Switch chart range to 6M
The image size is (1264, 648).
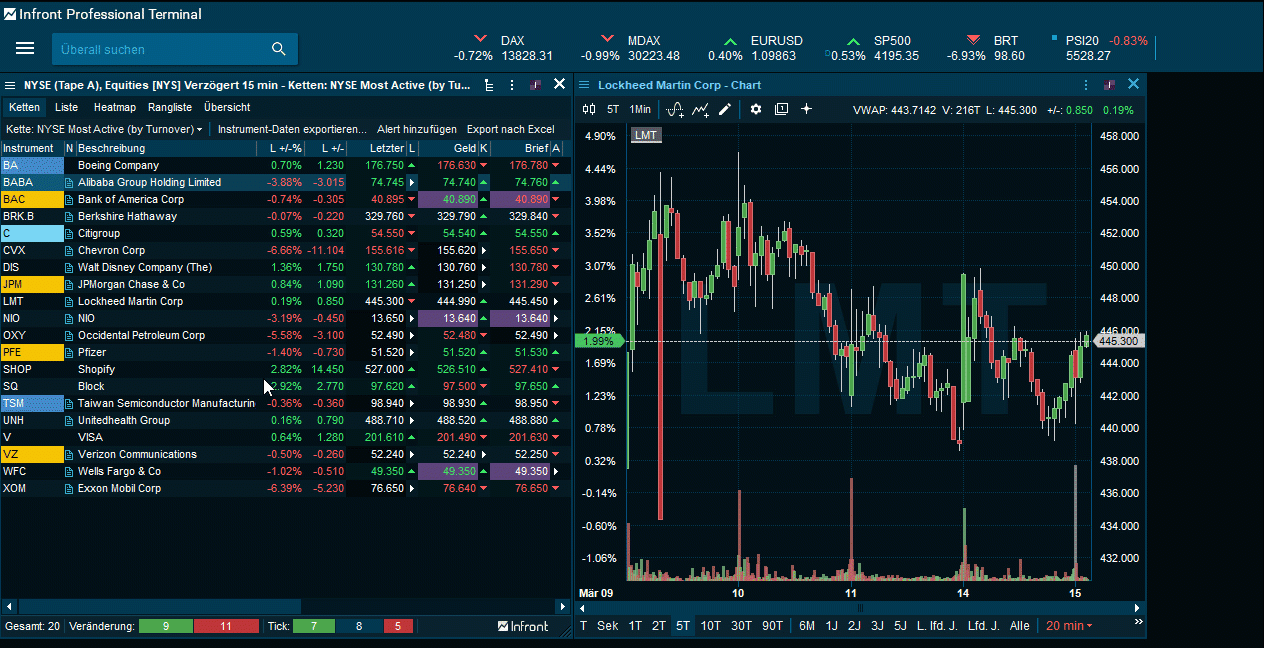click(x=806, y=626)
